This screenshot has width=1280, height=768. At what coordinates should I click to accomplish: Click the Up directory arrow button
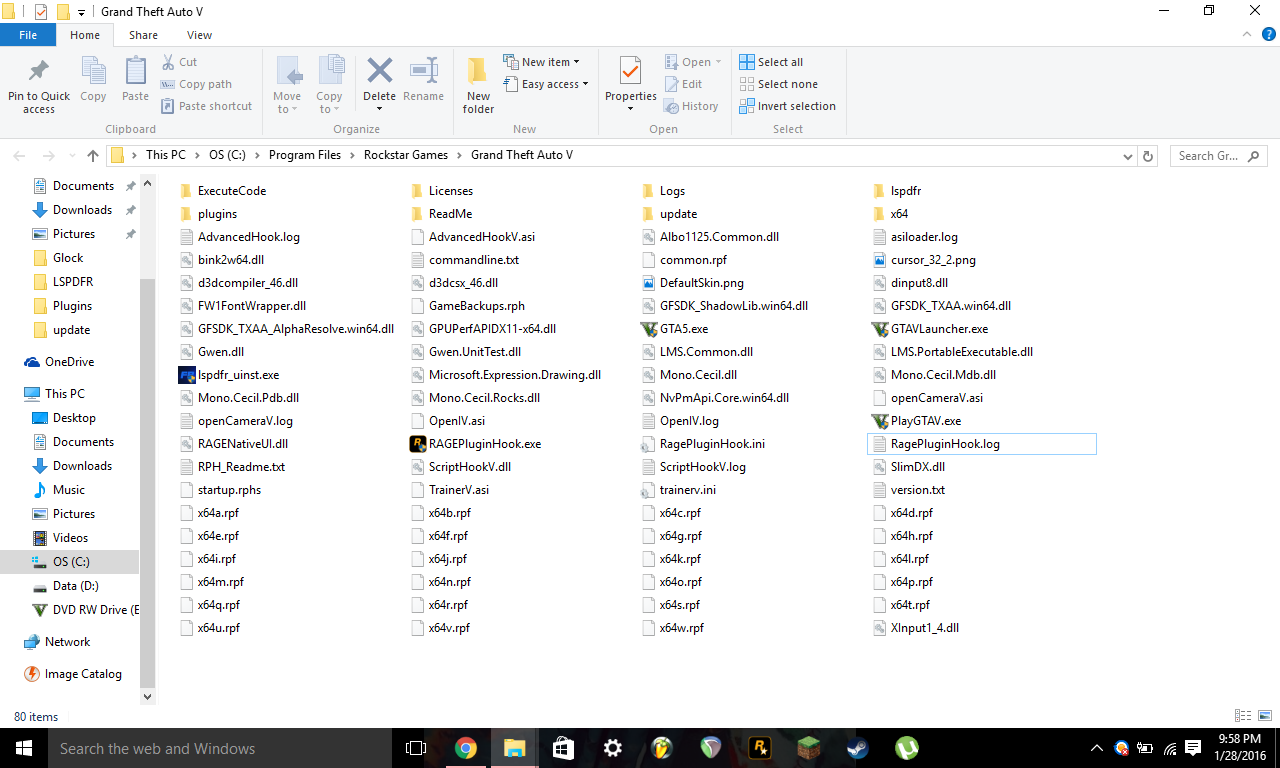coord(93,156)
